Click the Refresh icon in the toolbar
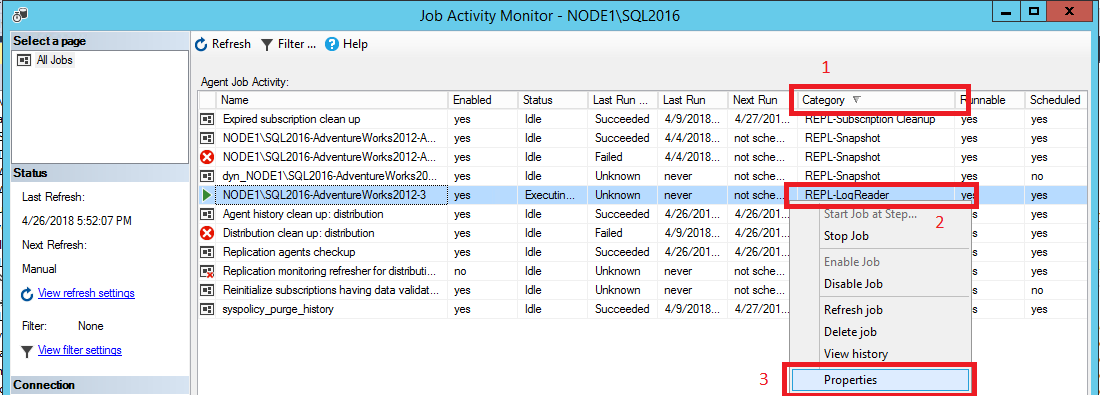Viewport: 1100px width, 396px height. (201, 44)
